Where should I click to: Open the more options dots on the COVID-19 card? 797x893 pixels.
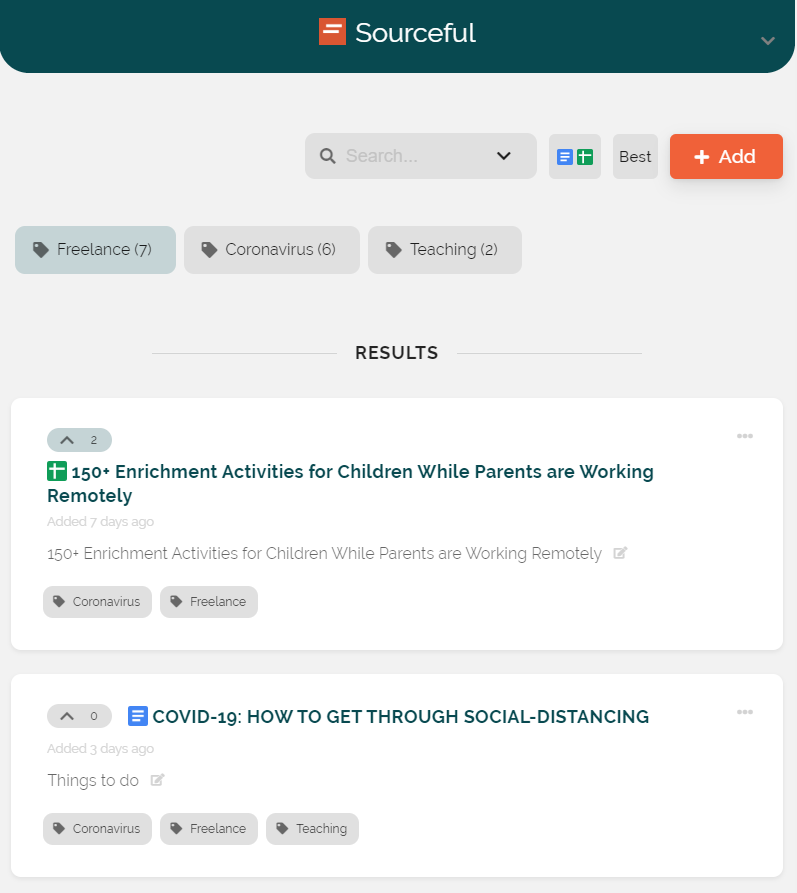(x=745, y=712)
